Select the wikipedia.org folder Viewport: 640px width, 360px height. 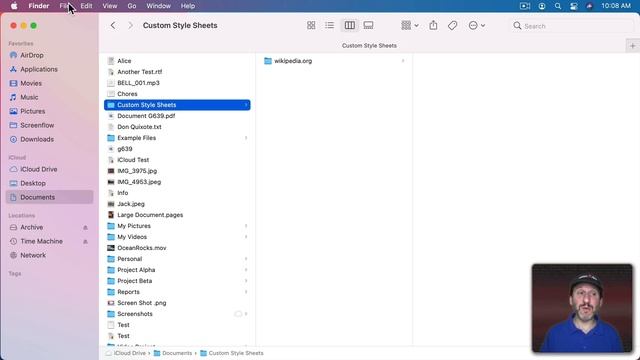293,61
